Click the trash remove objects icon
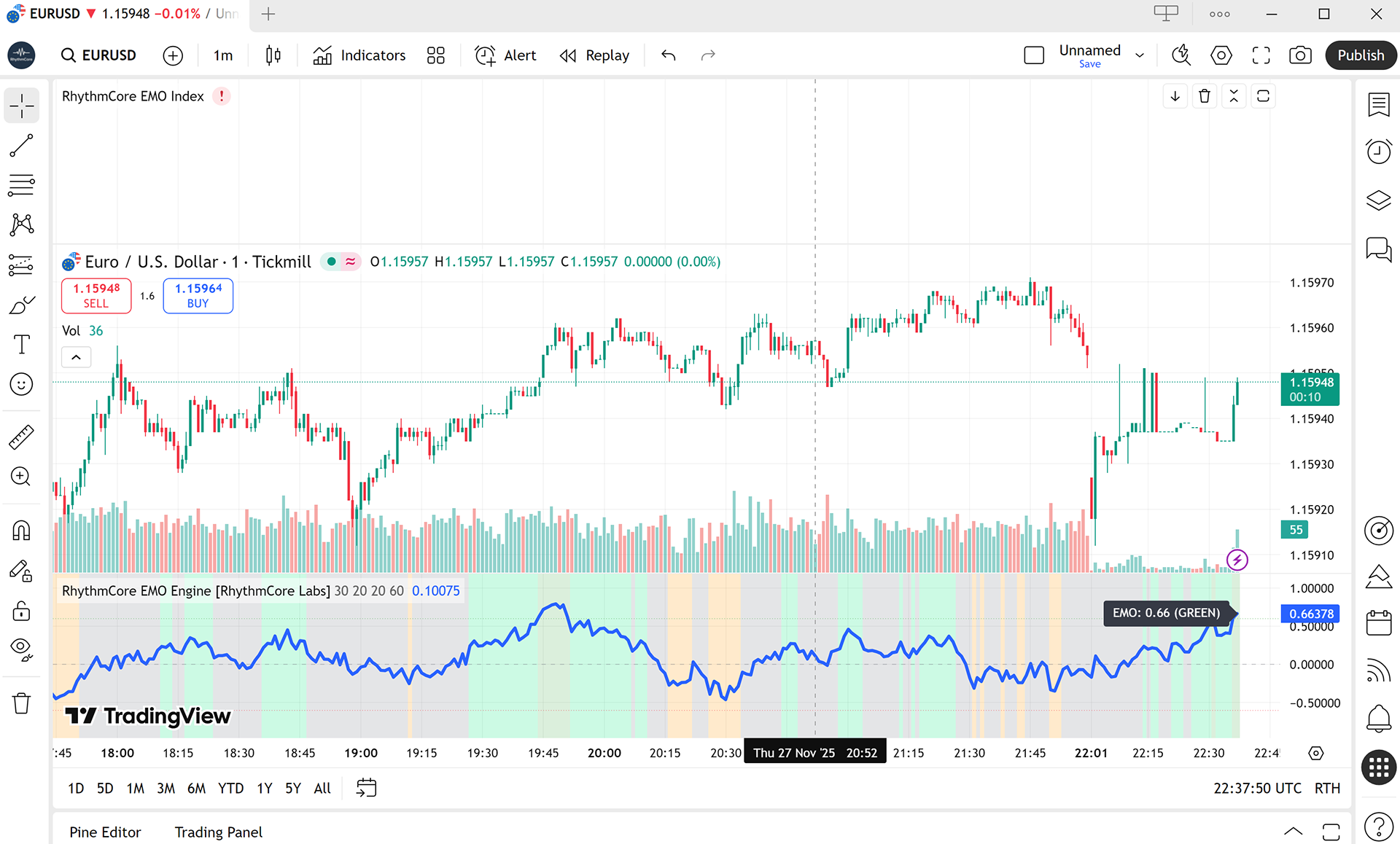The image size is (1400, 844). [21, 703]
